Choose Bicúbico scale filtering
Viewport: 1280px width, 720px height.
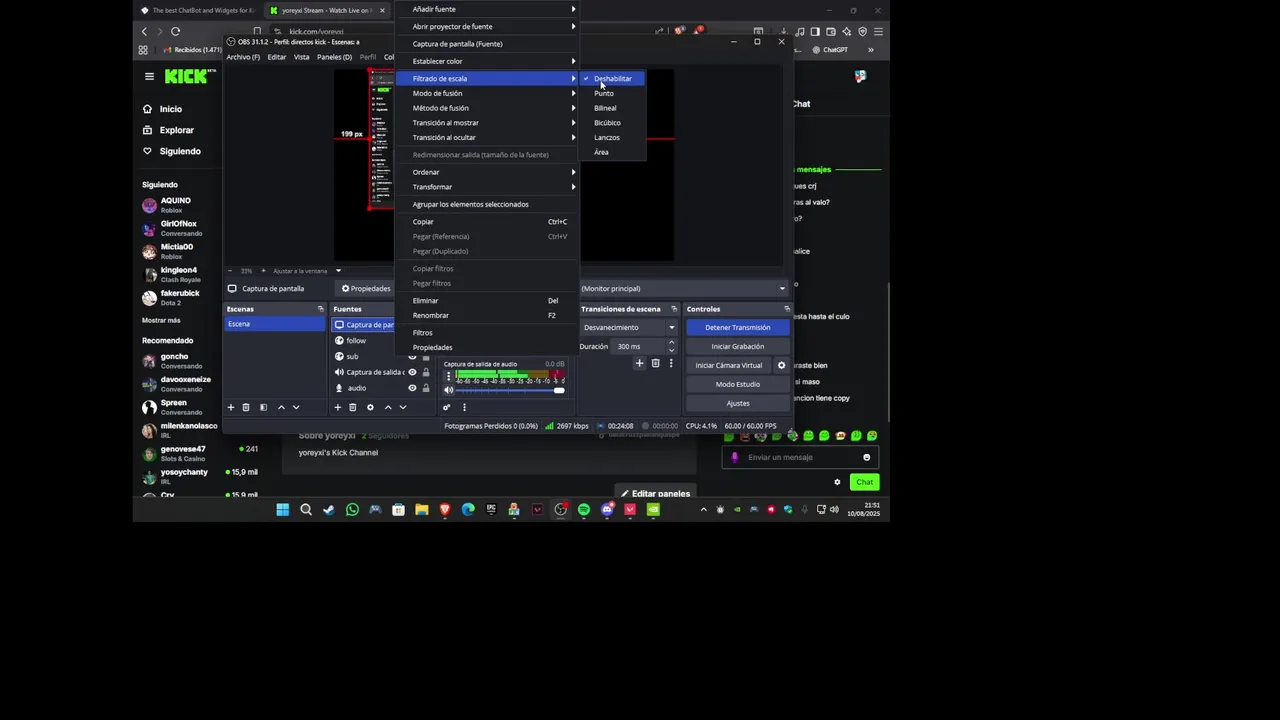point(612,123)
